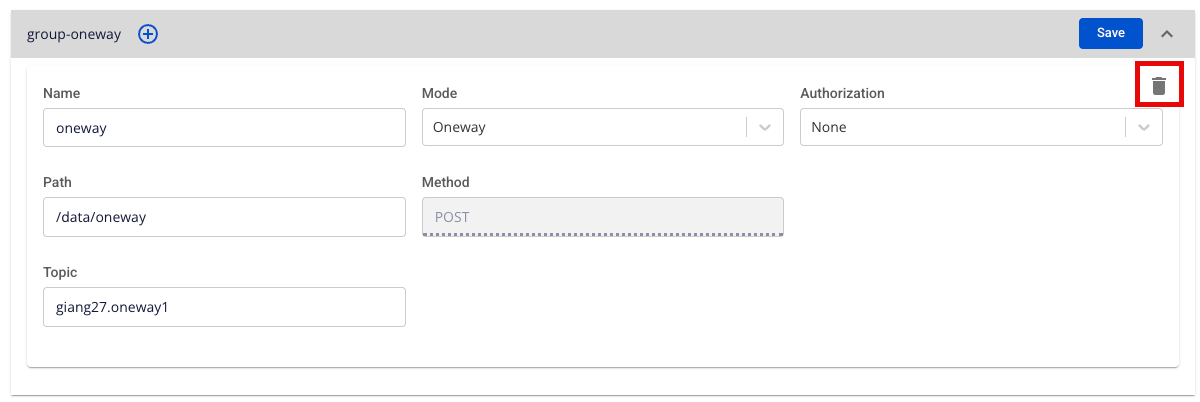Click the Method field label

(445, 182)
